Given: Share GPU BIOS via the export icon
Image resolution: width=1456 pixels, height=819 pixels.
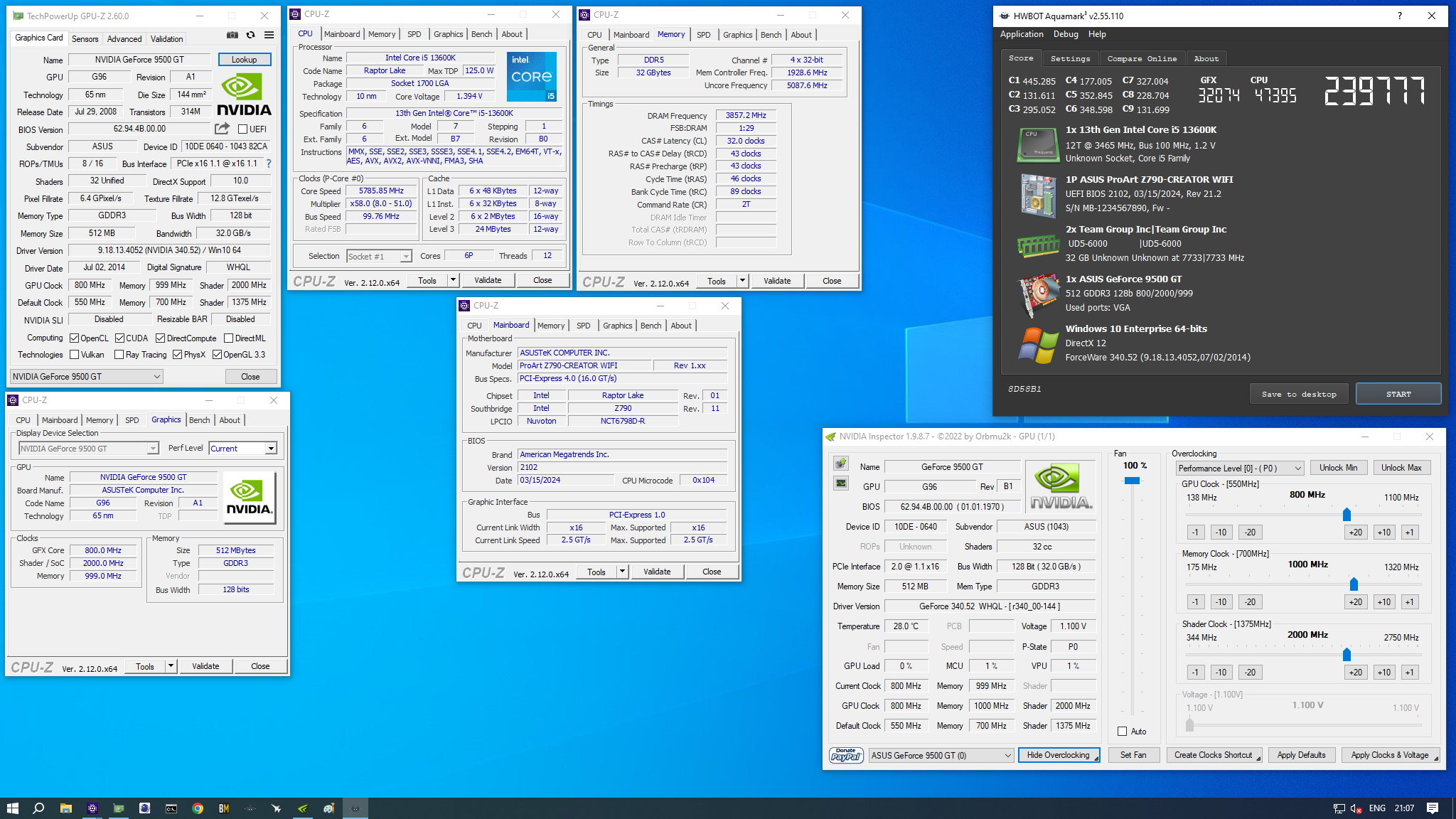Looking at the screenshot, I should pos(223,129).
